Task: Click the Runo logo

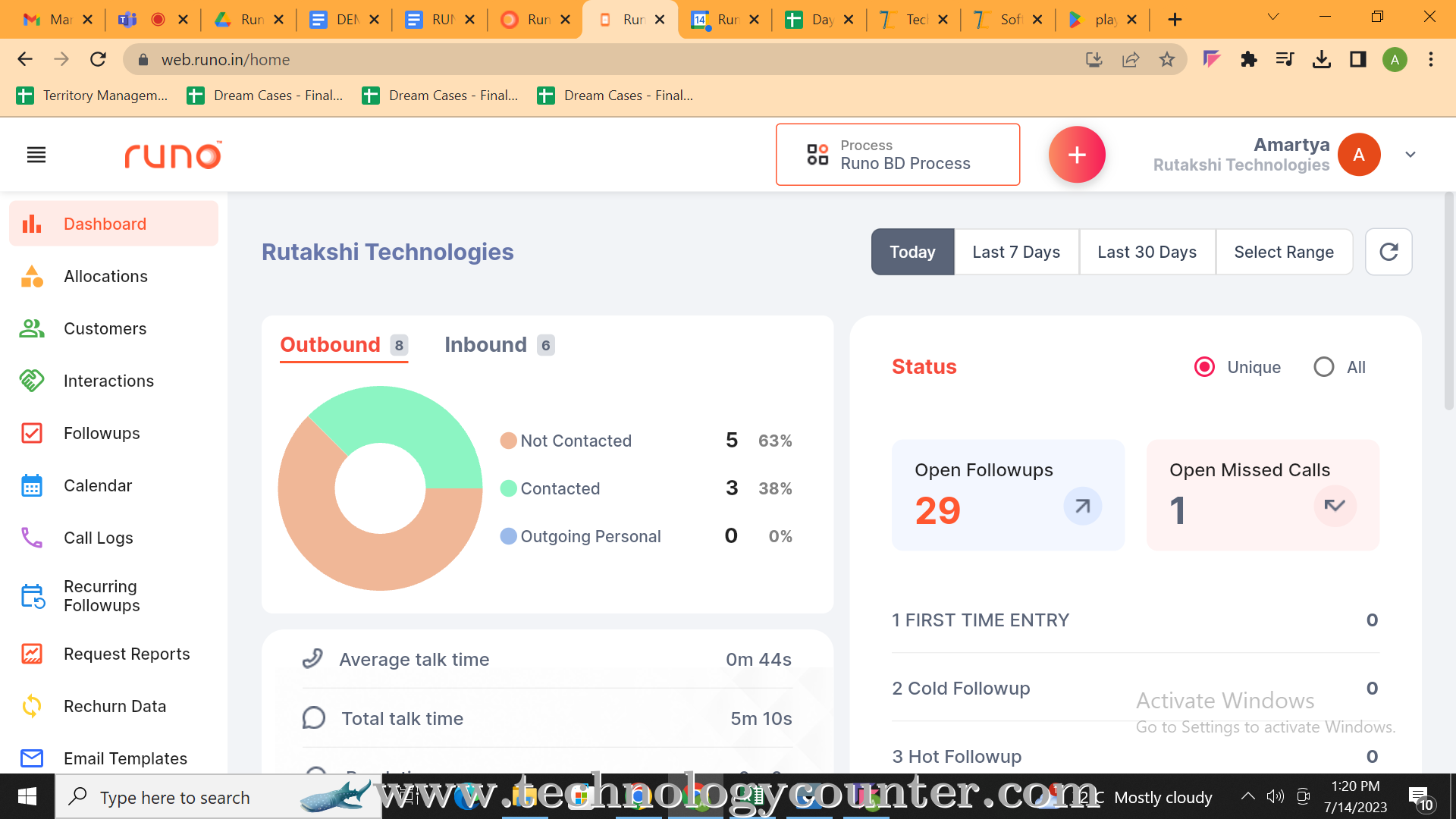Action: point(174,155)
